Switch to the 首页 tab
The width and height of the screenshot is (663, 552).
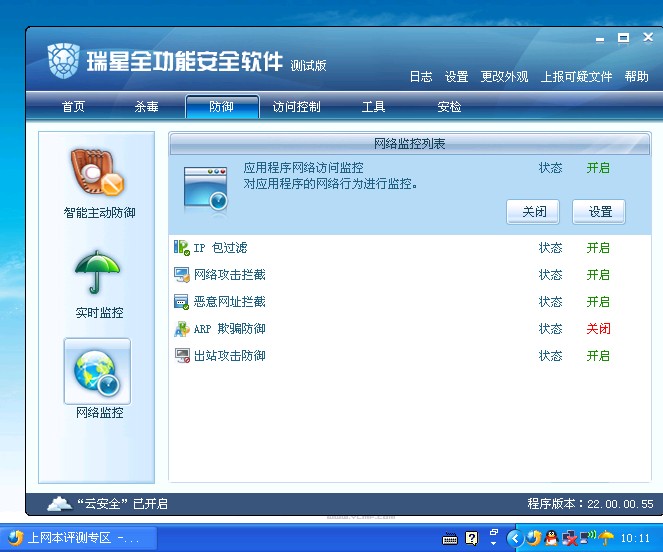pyautogui.click(x=74, y=107)
